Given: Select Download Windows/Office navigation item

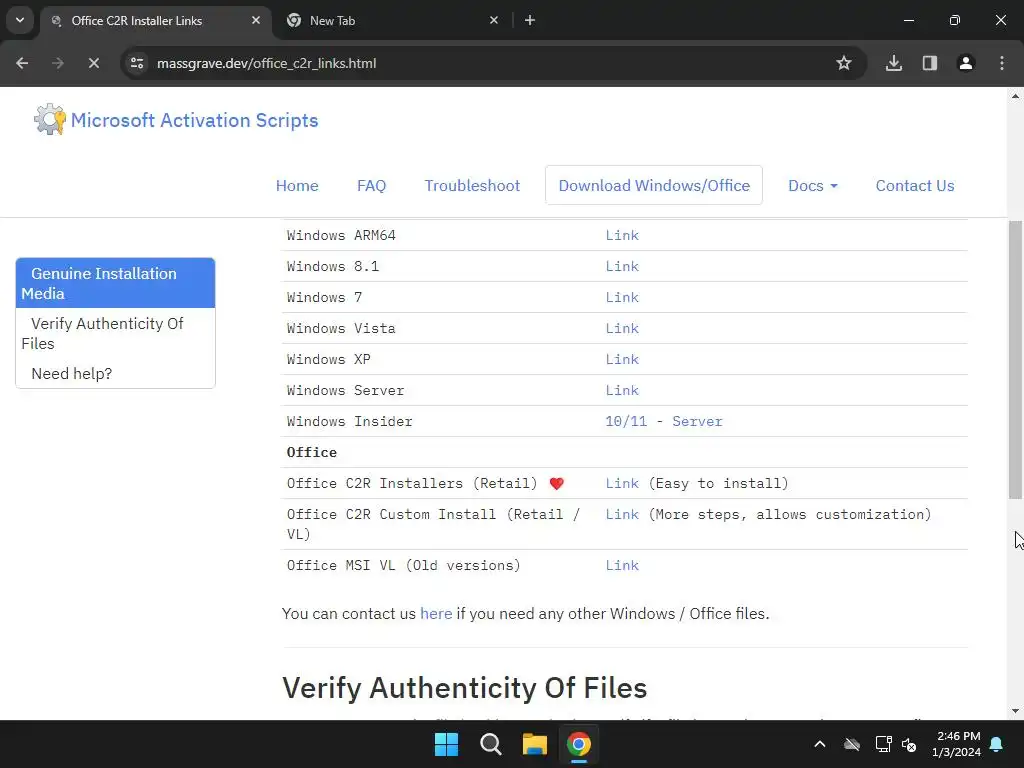Looking at the screenshot, I should point(654,185).
